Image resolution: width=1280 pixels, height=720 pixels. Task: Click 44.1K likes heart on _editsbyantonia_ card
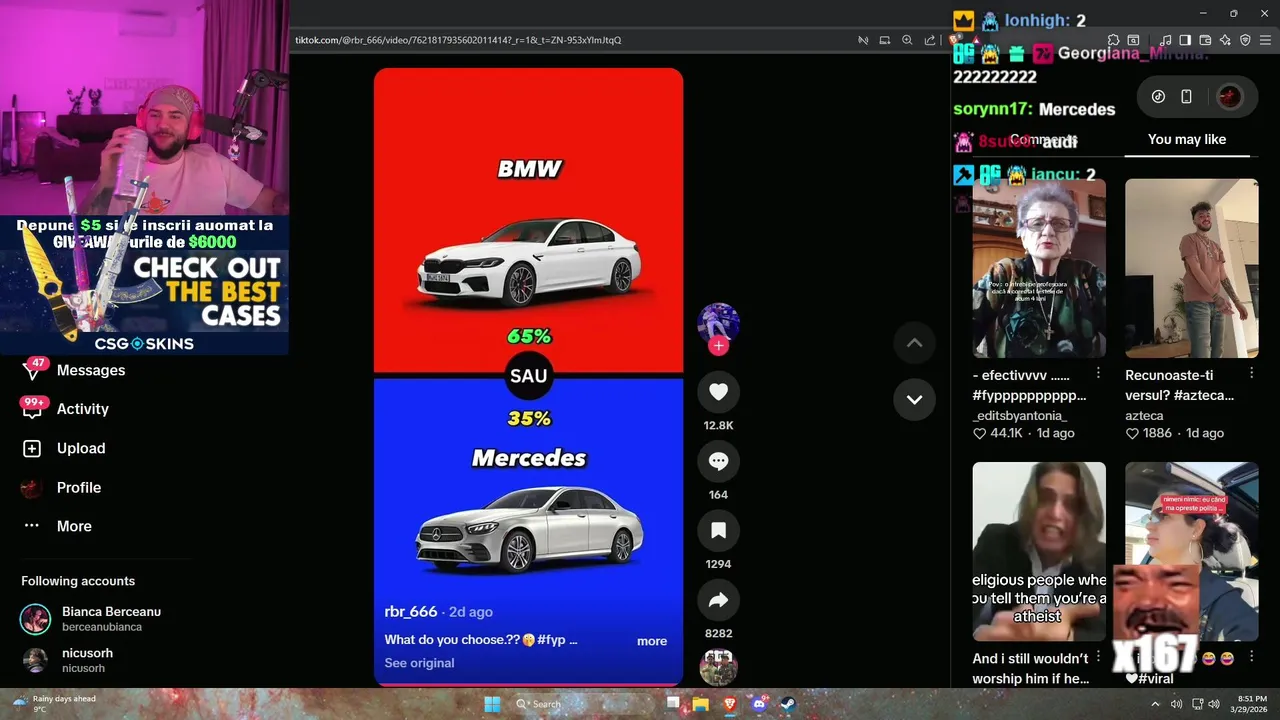coord(980,434)
